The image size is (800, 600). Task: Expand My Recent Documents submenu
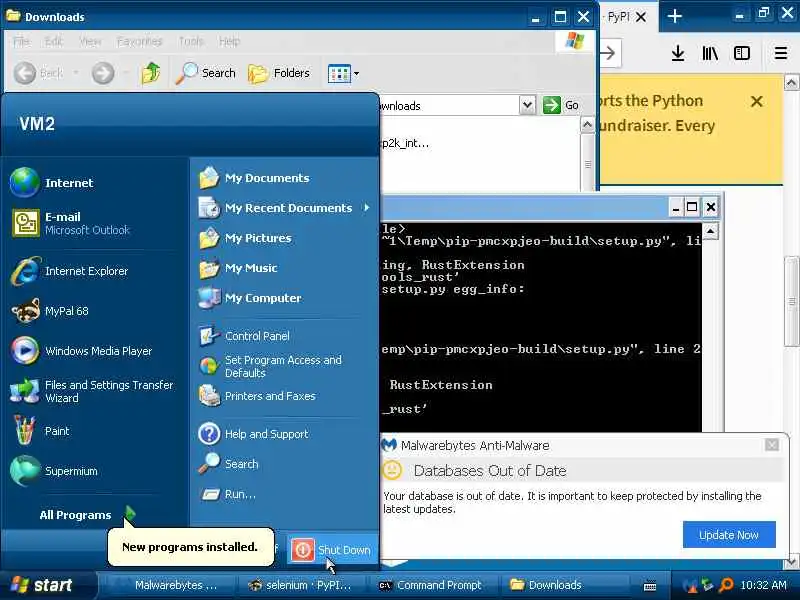tap(285, 208)
